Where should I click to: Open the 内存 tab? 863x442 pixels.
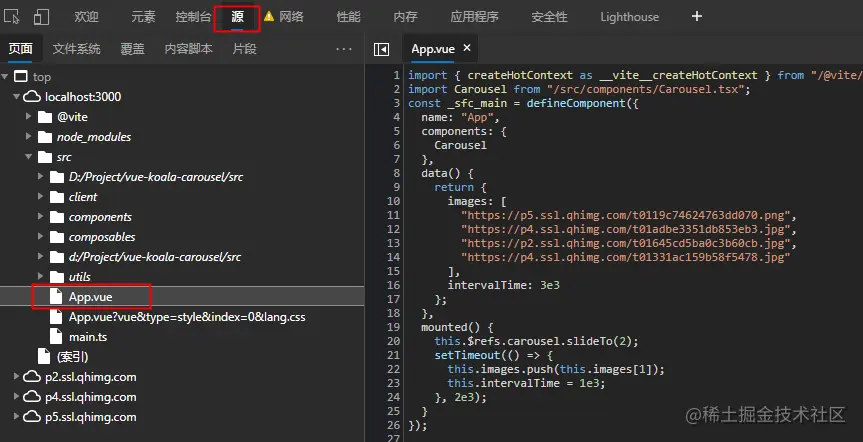(x=406, y=17)
